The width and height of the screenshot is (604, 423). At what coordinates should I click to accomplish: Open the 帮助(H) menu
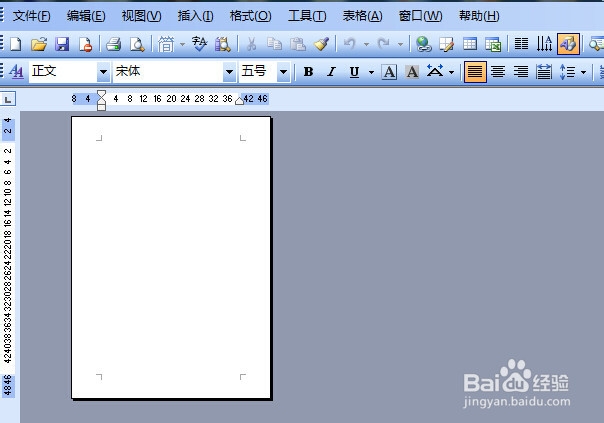479,16
